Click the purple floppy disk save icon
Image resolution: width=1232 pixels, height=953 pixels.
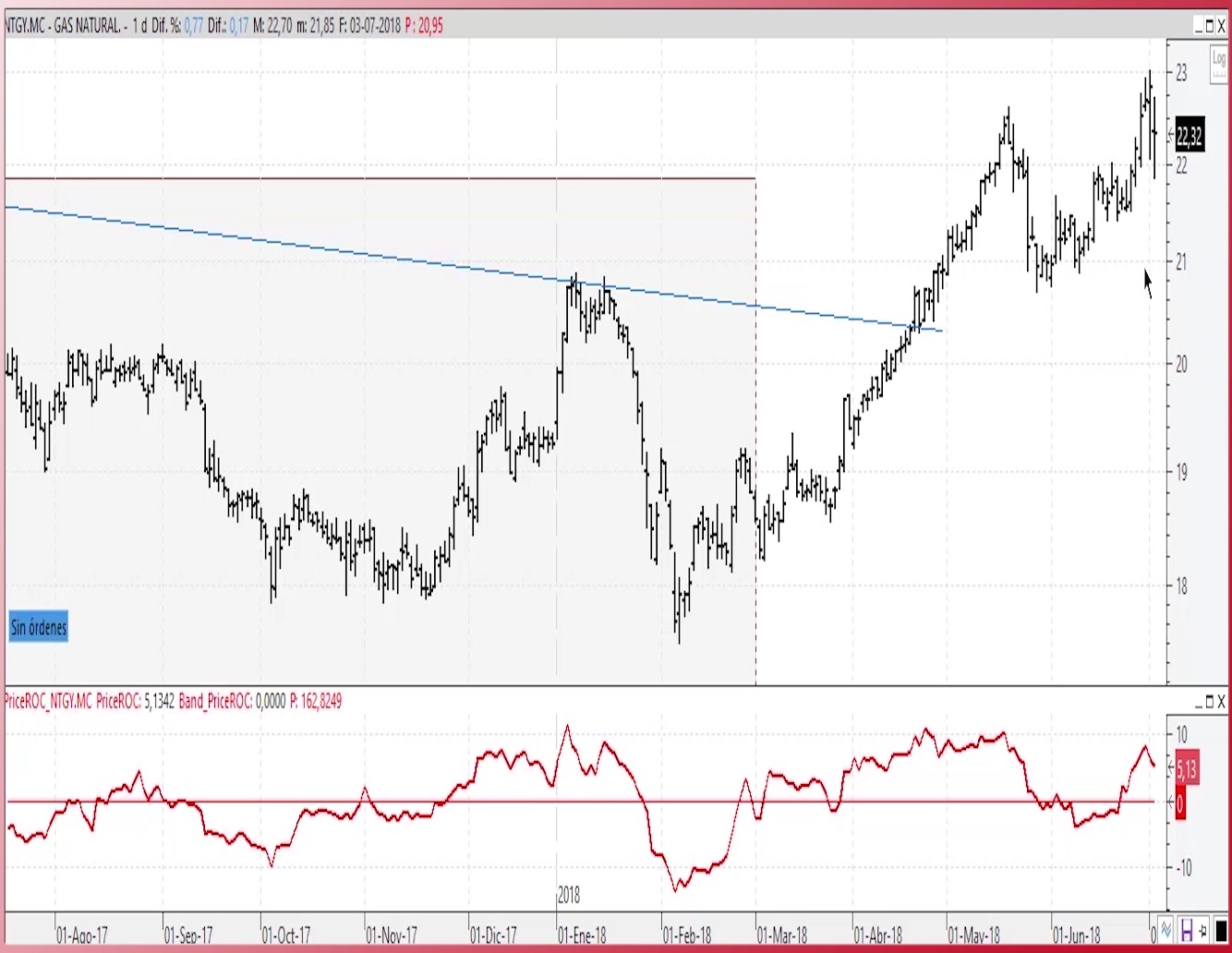point(1187,928)
